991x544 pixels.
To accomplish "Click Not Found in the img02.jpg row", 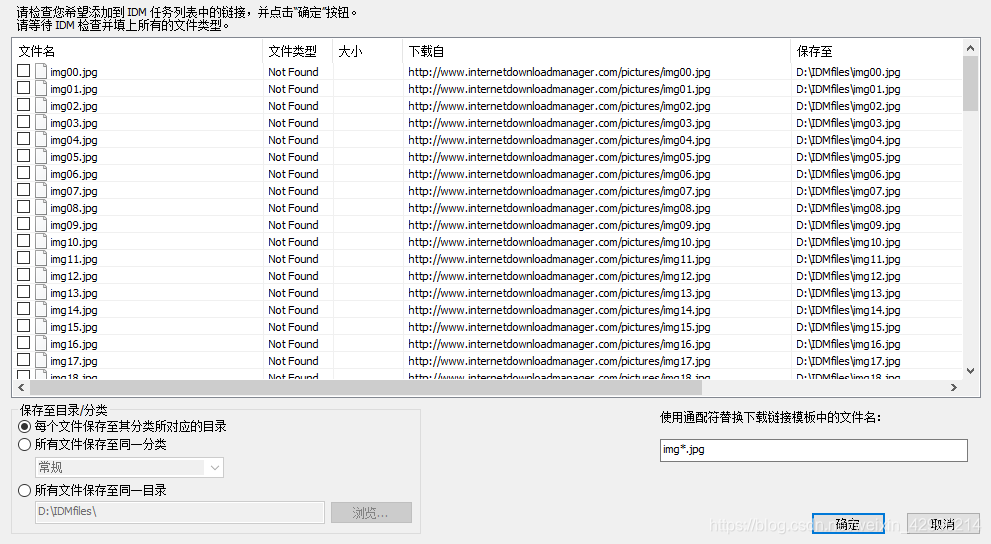I will click(x=293, y=106).
